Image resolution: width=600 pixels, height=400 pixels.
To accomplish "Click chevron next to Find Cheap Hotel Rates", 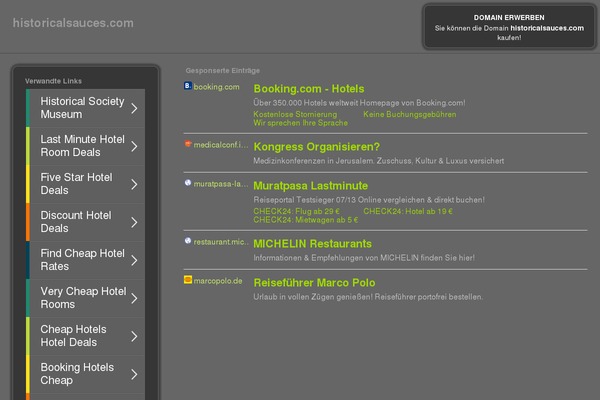I will point(134,260).
